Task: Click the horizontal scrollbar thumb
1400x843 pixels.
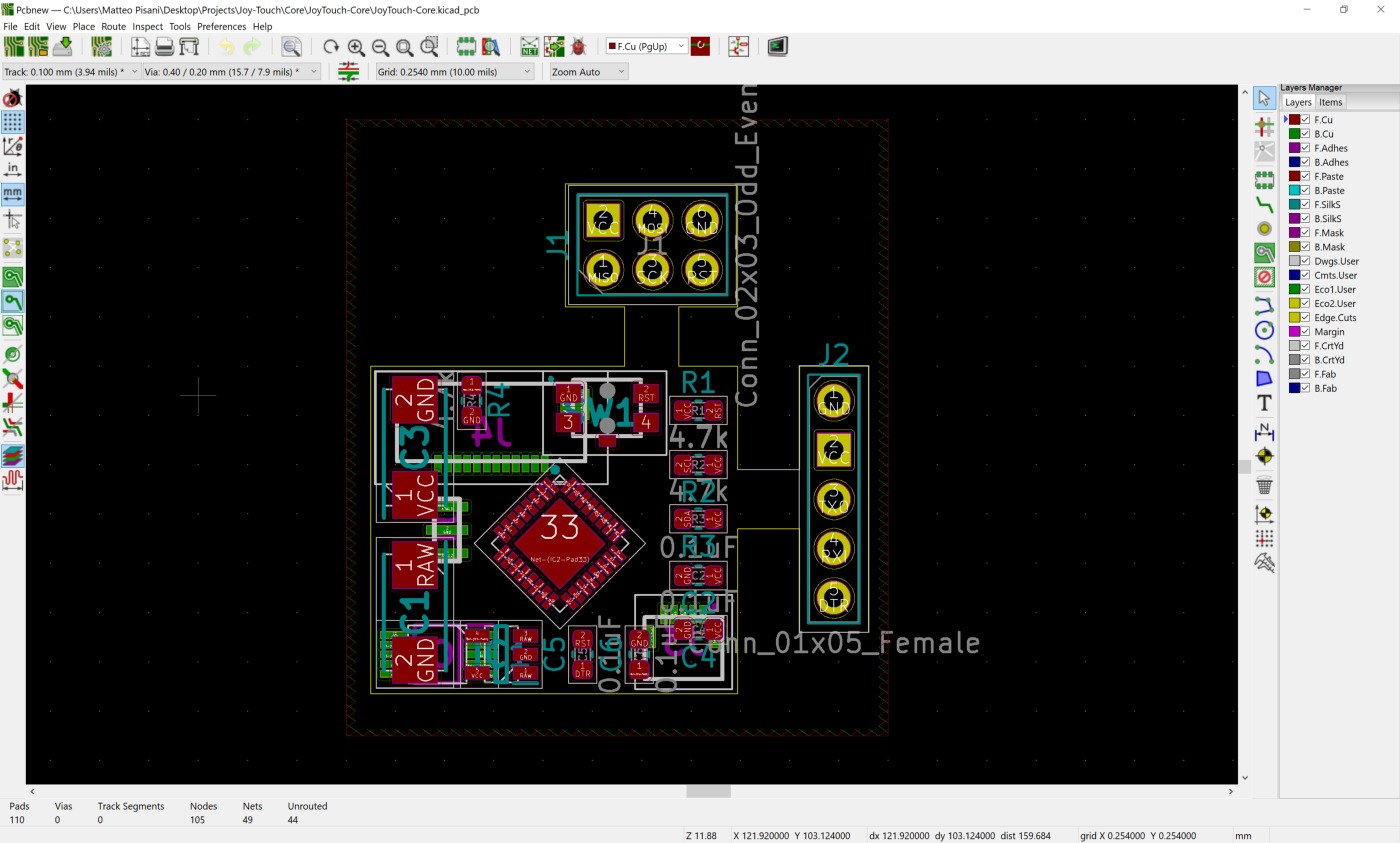Action: tap(708, 791)
